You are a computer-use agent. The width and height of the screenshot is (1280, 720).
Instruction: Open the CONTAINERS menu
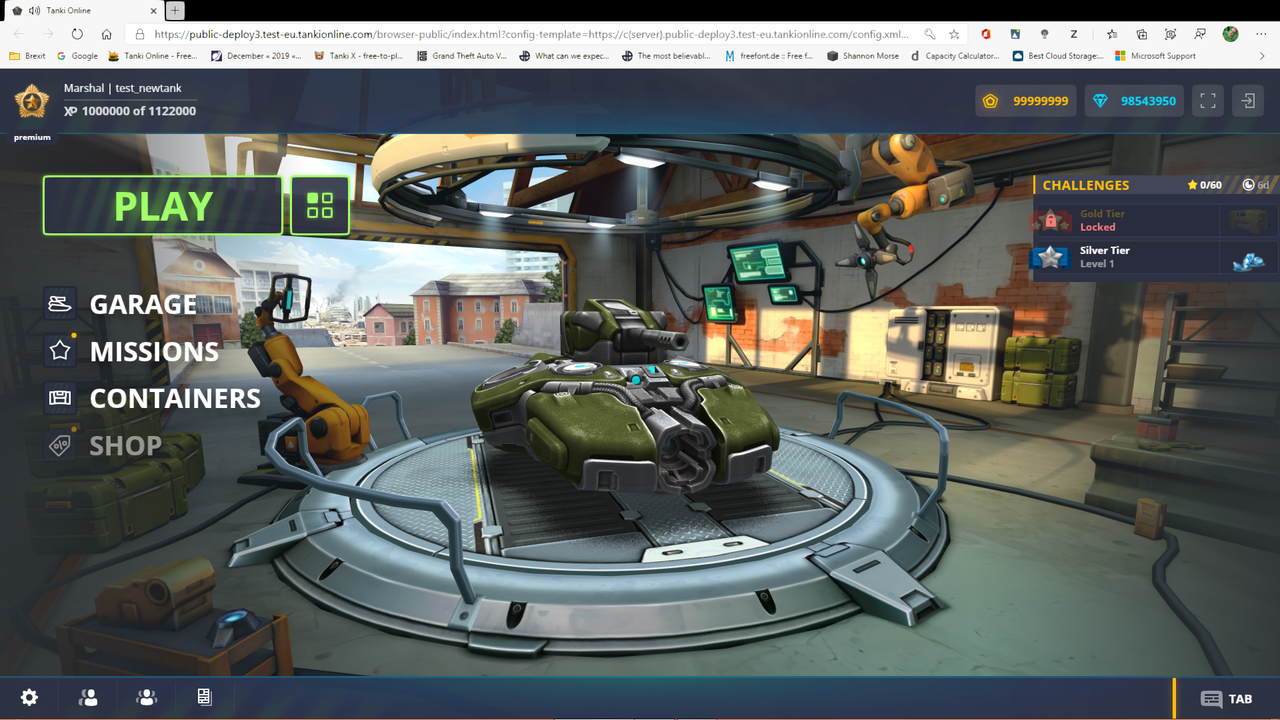click(x=175, y=398)
